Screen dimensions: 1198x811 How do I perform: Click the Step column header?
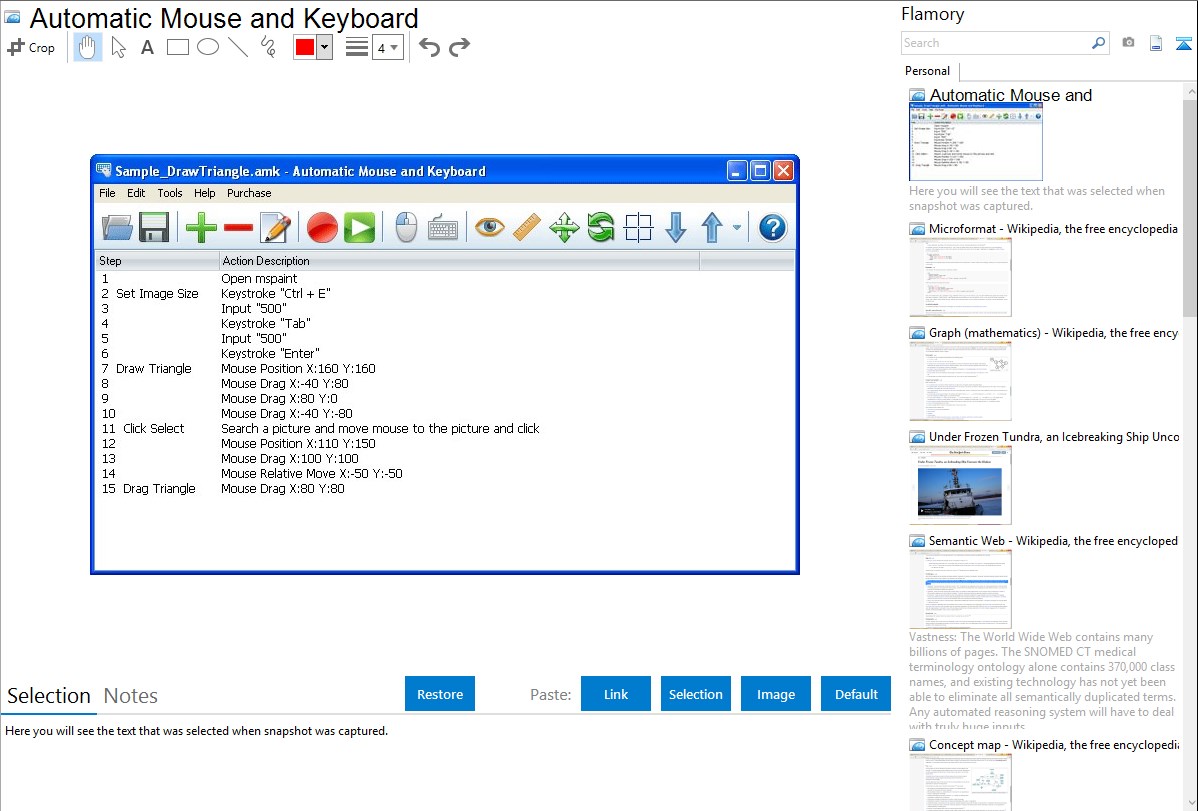click(x=157, y=261)
